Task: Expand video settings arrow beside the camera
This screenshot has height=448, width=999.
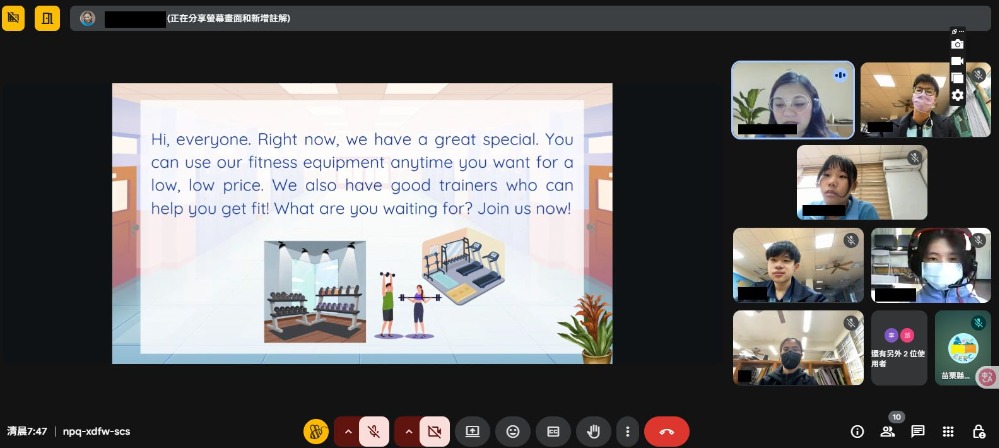Action: tap(408, 431)
